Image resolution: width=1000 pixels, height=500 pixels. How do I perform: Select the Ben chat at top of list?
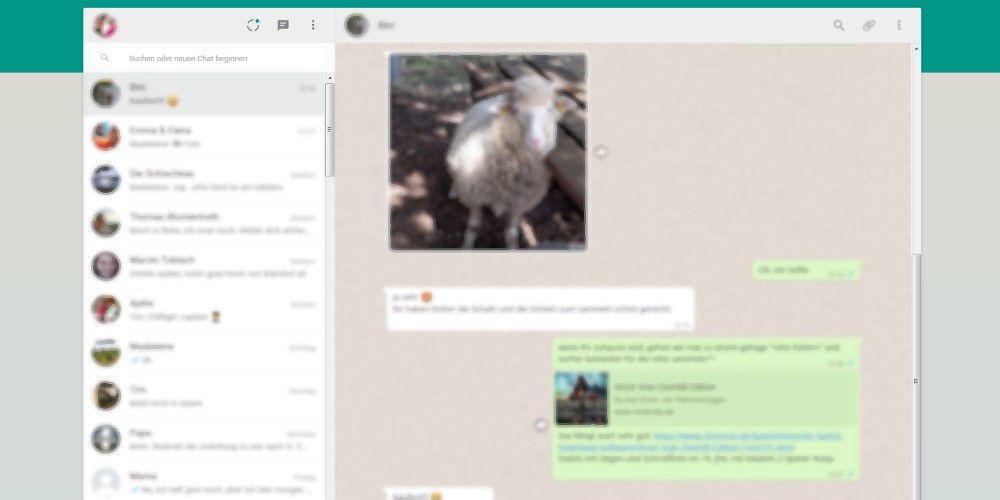click(203, 94)
